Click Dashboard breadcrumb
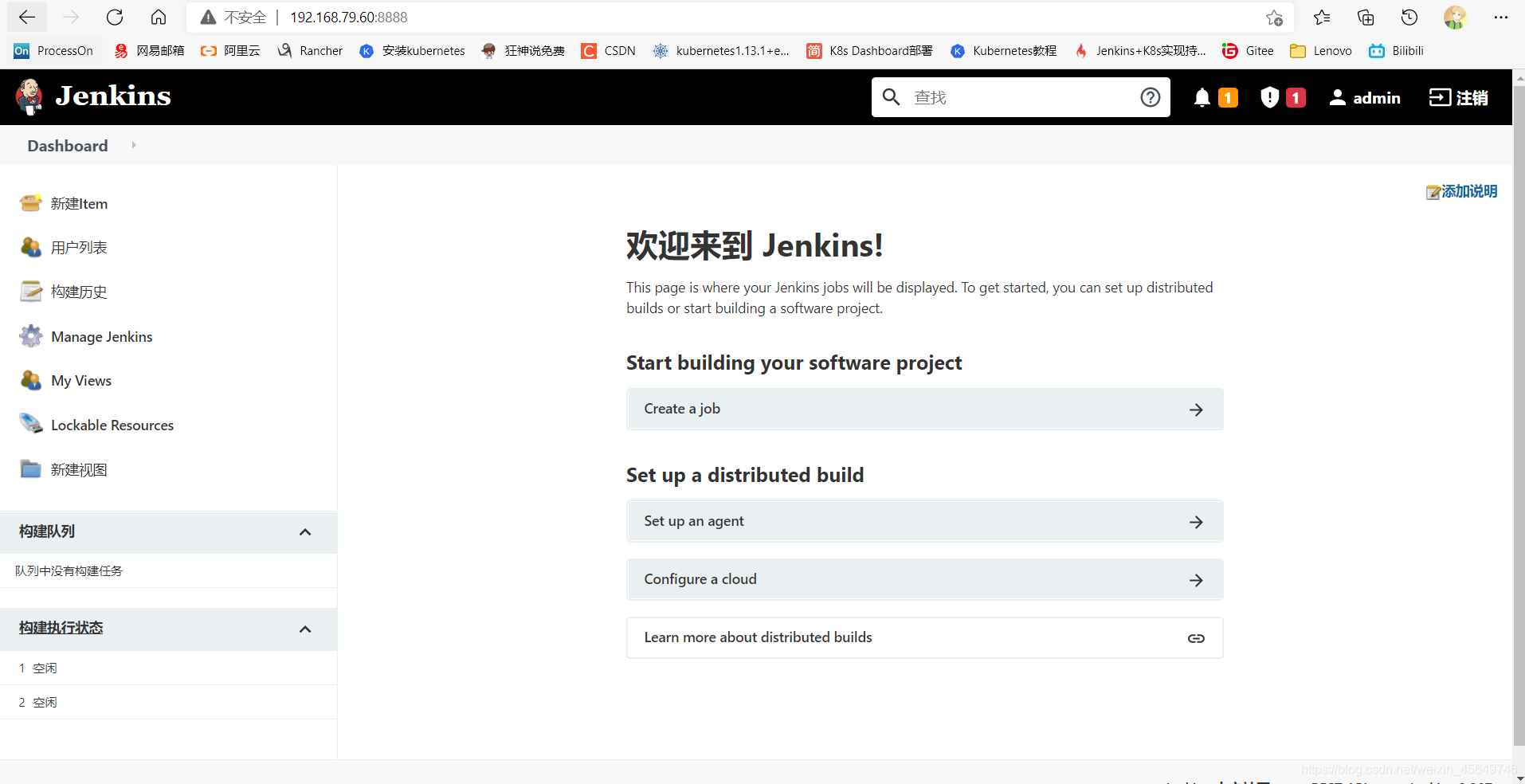The image size is (1525, 784). tap(68, 146)
